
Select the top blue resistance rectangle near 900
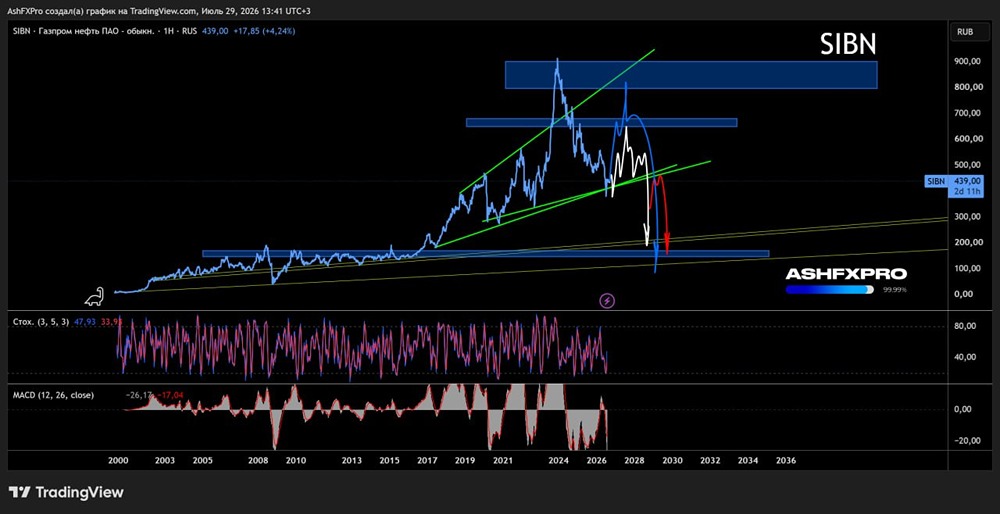(691, 75)
